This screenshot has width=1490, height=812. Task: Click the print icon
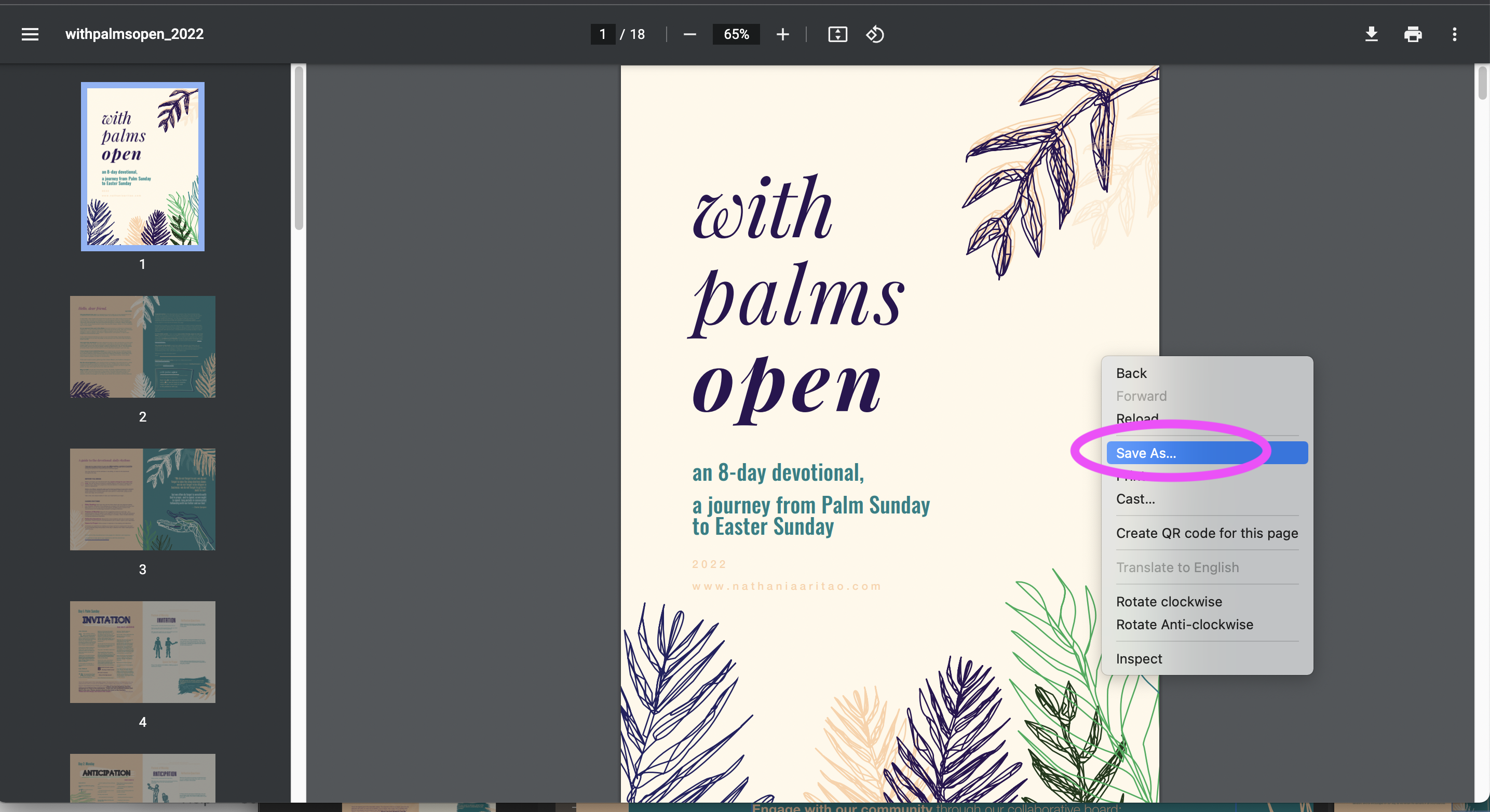pyautogui.click(x=1413, y=34)
